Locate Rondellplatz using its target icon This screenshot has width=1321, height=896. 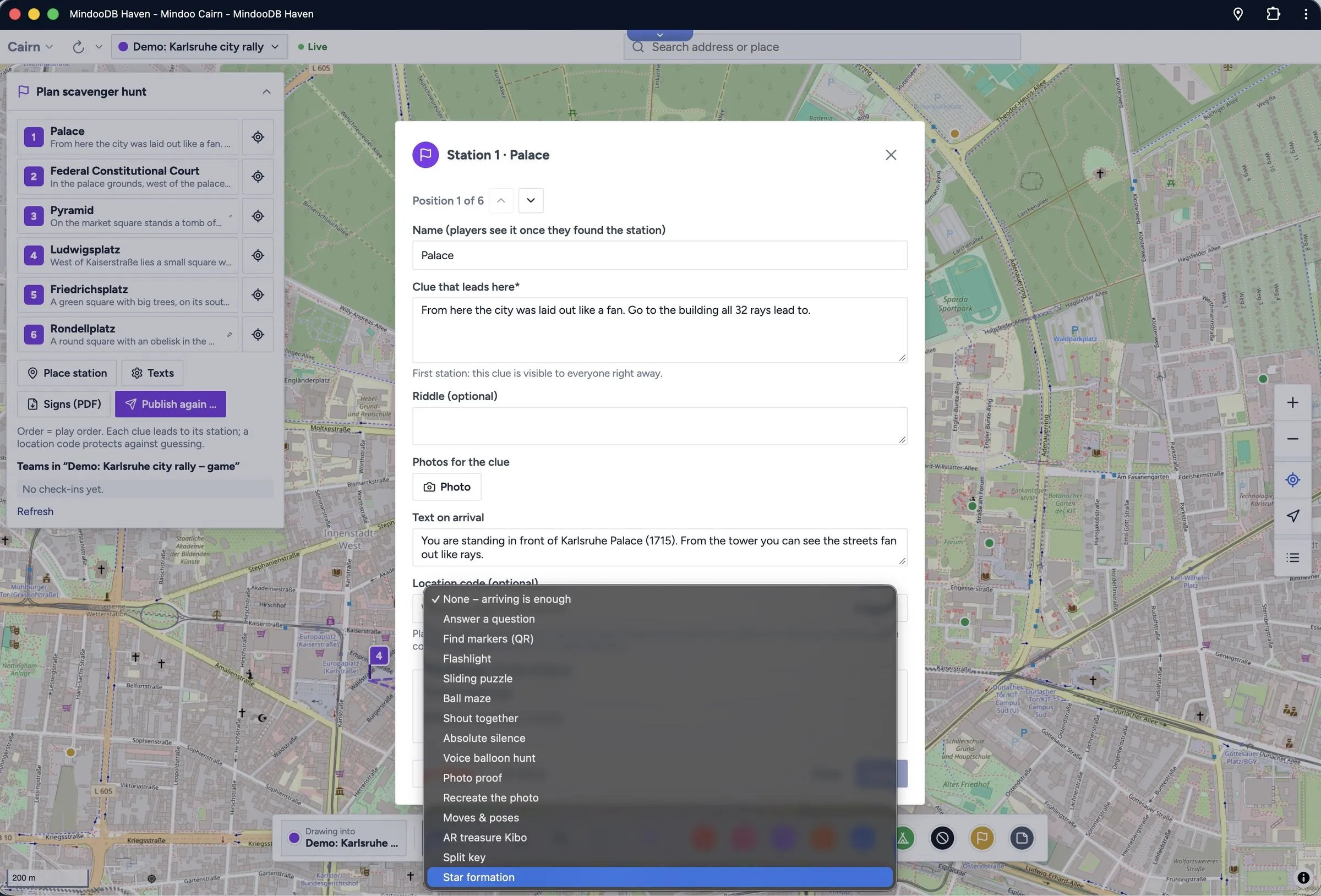(258, 334)
